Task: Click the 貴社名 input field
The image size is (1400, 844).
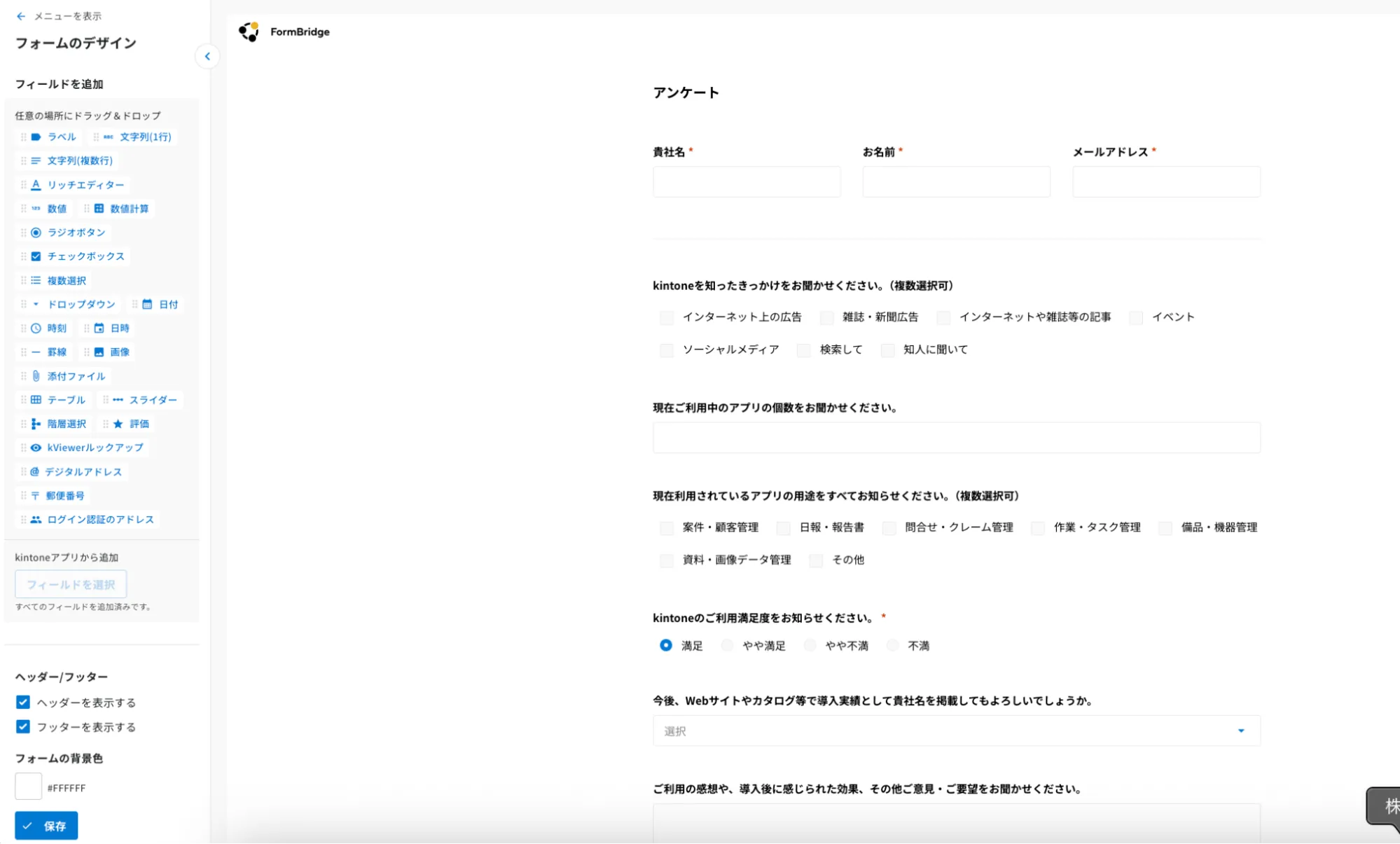Action: tap(747, 181)
